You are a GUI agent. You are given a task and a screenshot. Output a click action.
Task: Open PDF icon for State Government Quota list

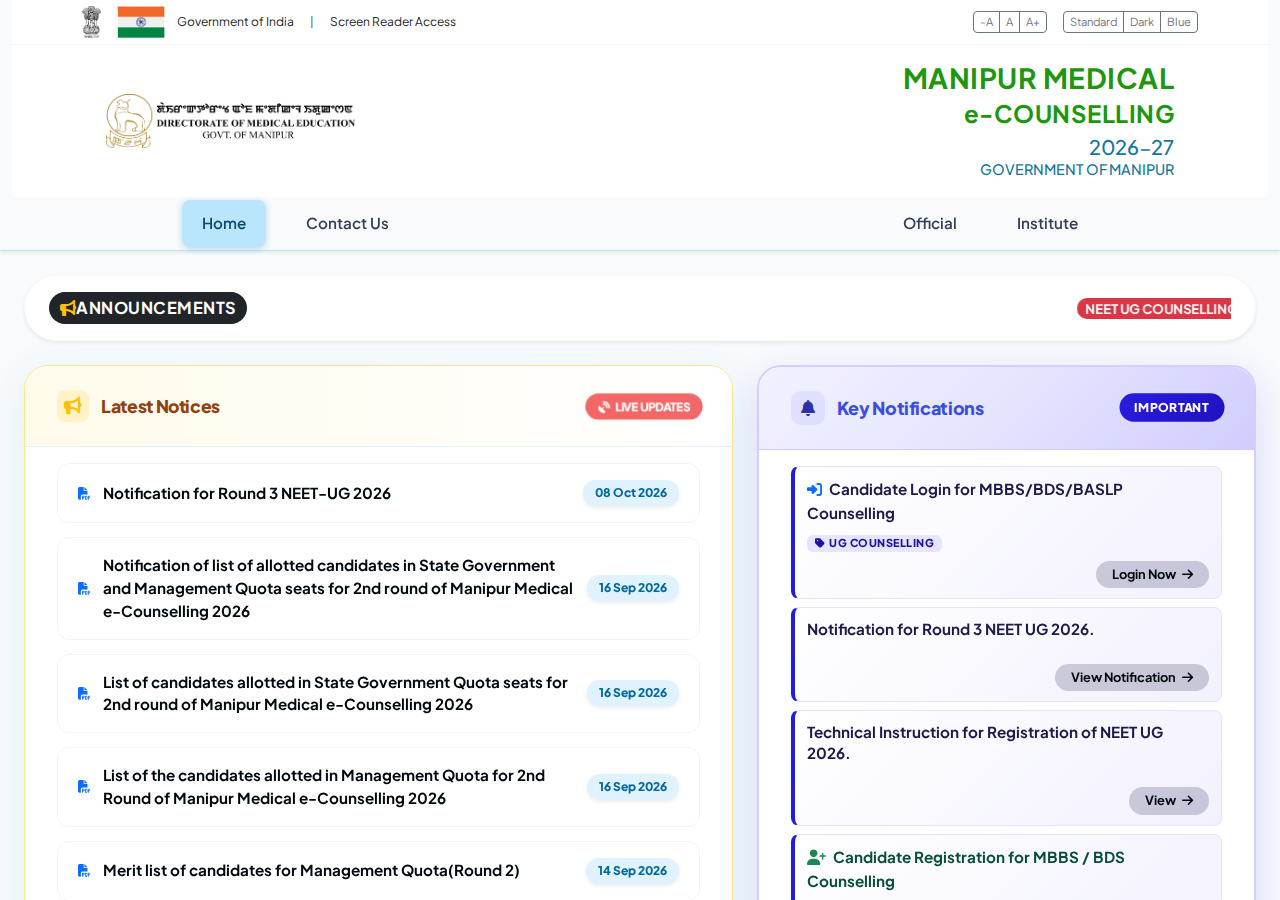tap(84, 694)
